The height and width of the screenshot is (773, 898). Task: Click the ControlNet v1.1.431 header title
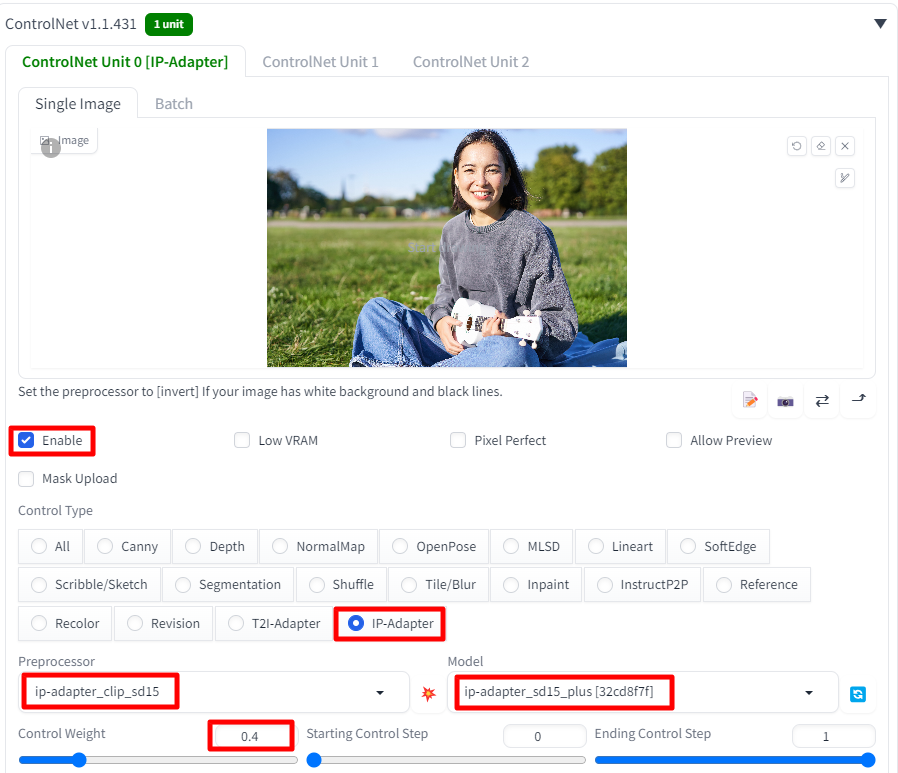click(71, 24)
